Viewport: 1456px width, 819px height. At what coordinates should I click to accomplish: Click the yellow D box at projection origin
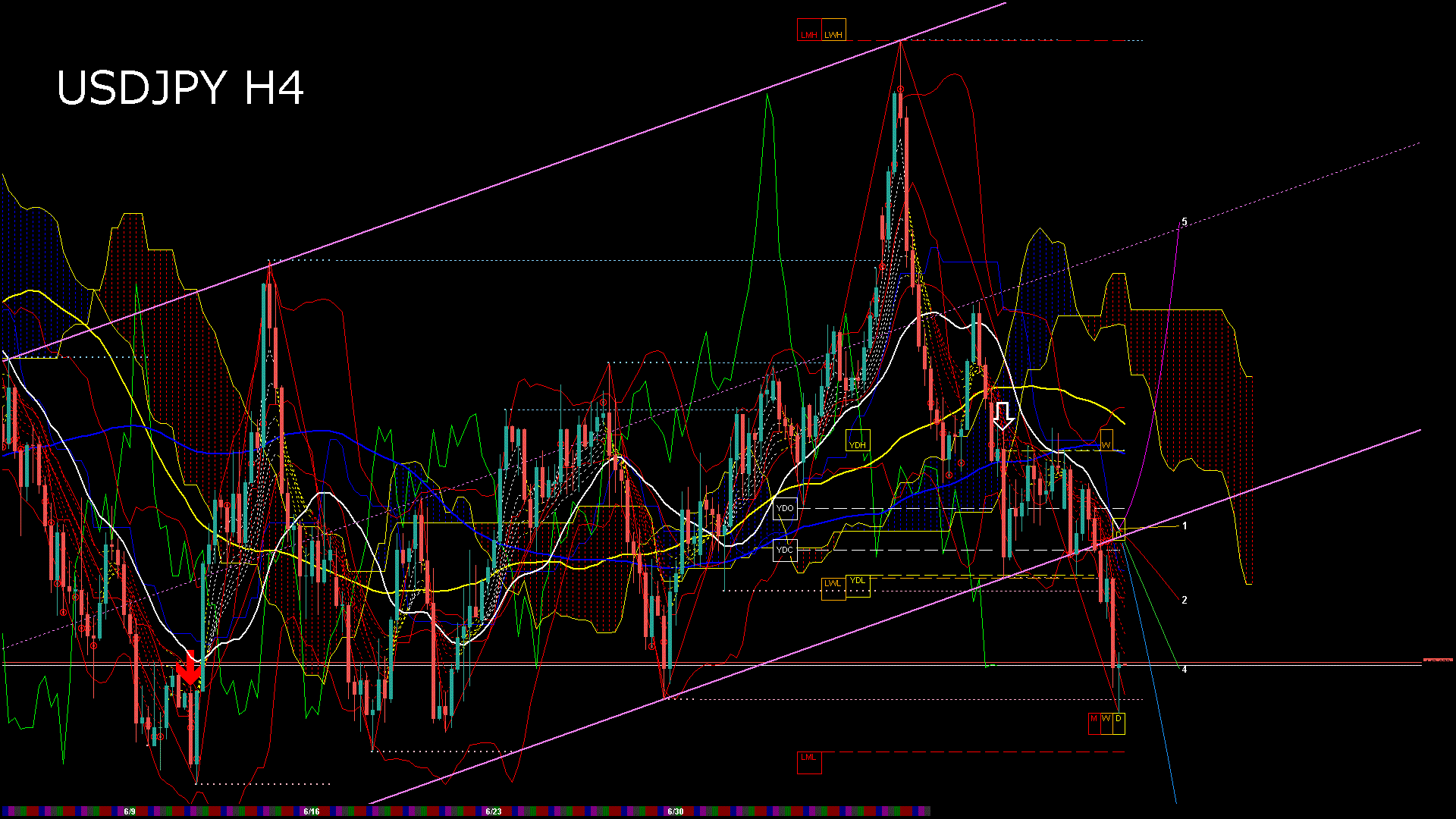click(1119, 529)
